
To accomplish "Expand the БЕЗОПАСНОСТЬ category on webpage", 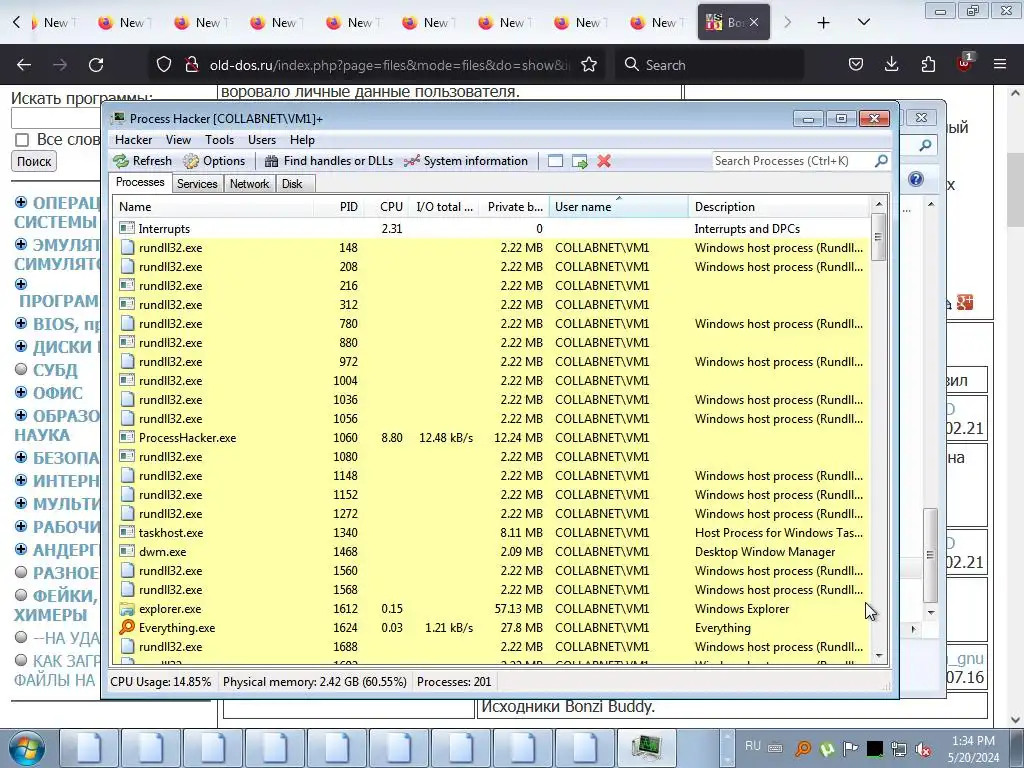I will pyautogui.click(x=21, y=457).
